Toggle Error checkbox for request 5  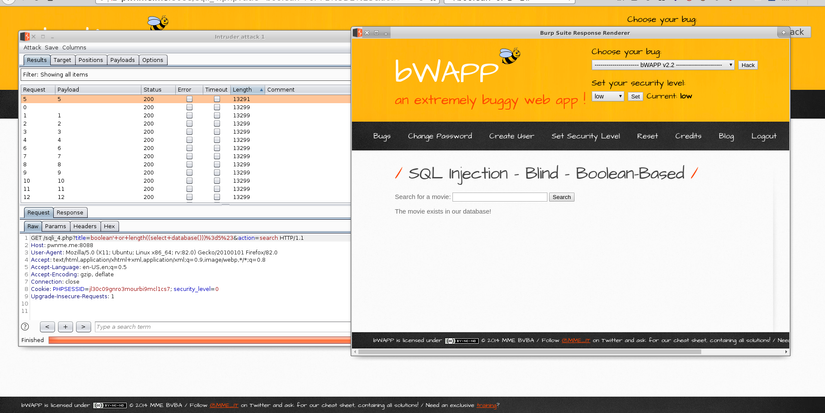(x=189, y=99)
